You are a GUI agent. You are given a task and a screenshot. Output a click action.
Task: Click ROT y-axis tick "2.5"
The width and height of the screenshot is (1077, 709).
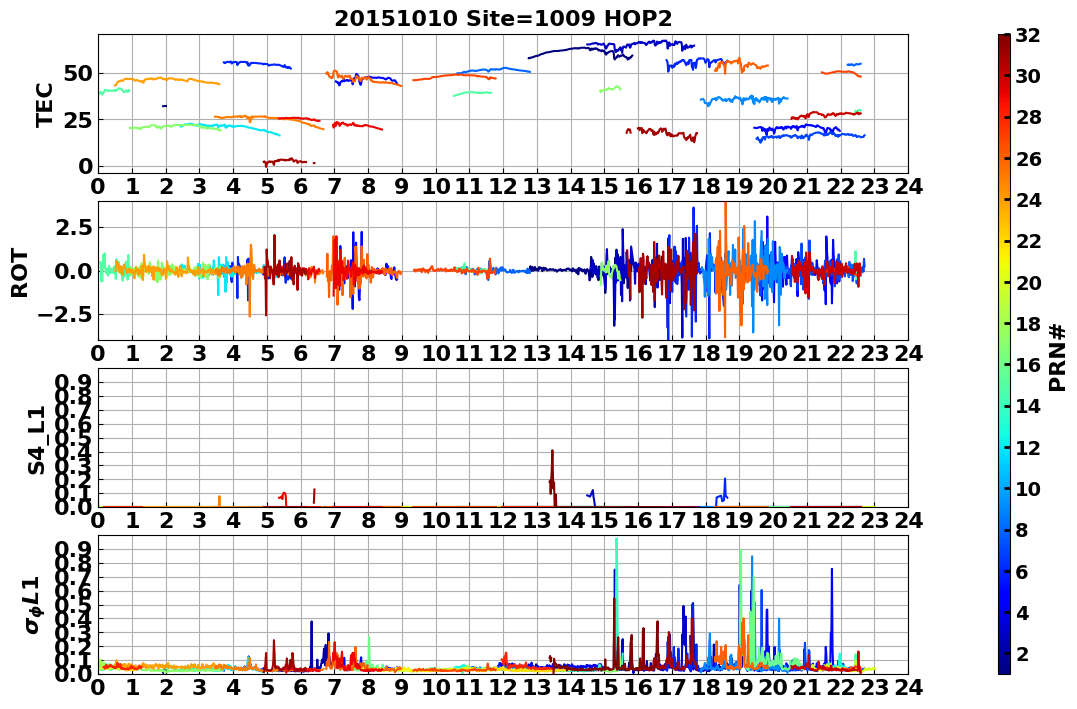click(74, 227)
